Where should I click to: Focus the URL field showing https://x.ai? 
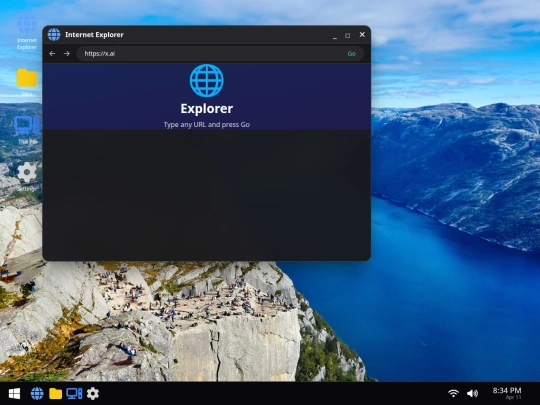pyautogui.click(x=220, y=54)
